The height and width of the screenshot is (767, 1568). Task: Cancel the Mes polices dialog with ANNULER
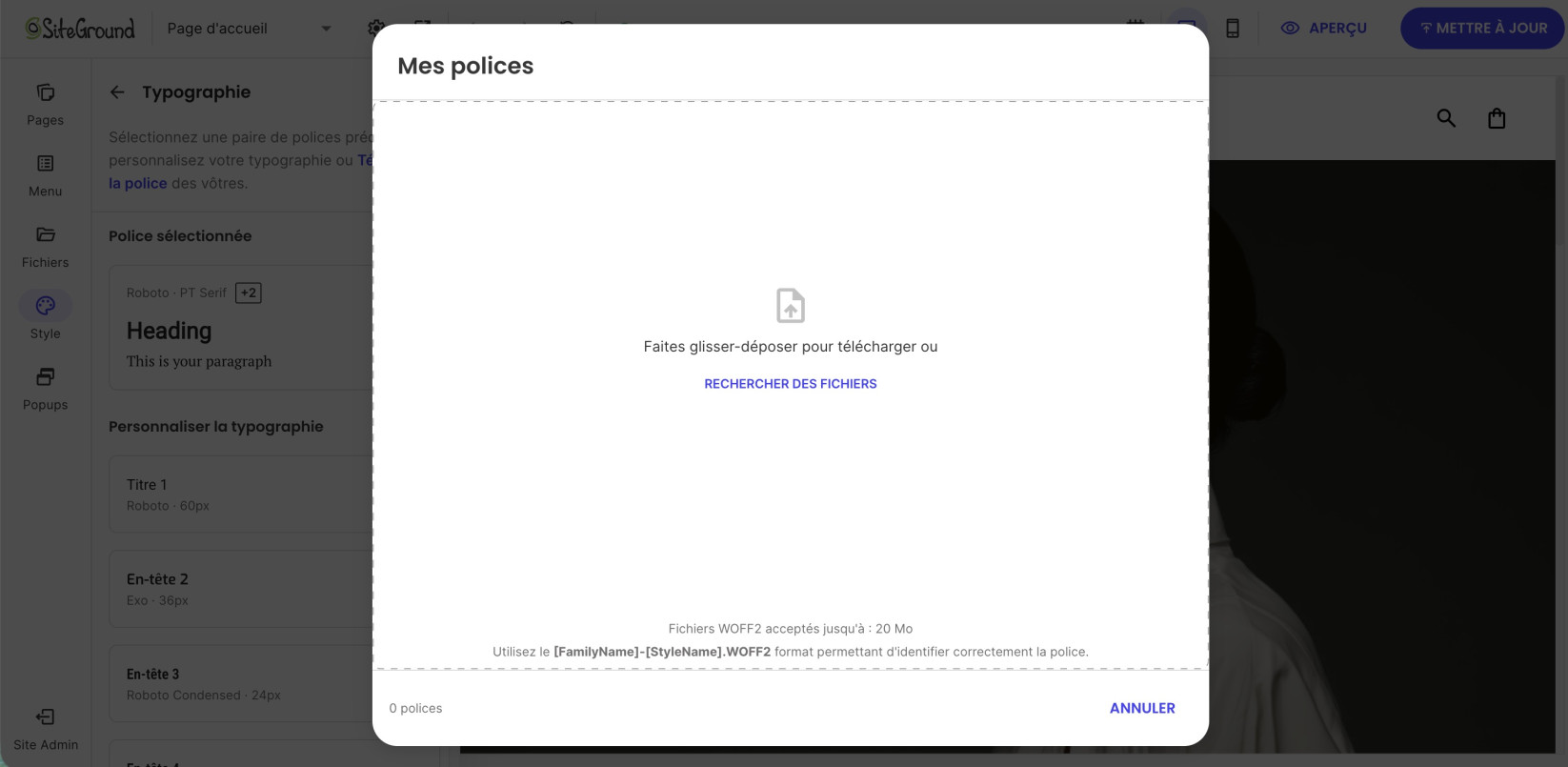[1142, 708]
